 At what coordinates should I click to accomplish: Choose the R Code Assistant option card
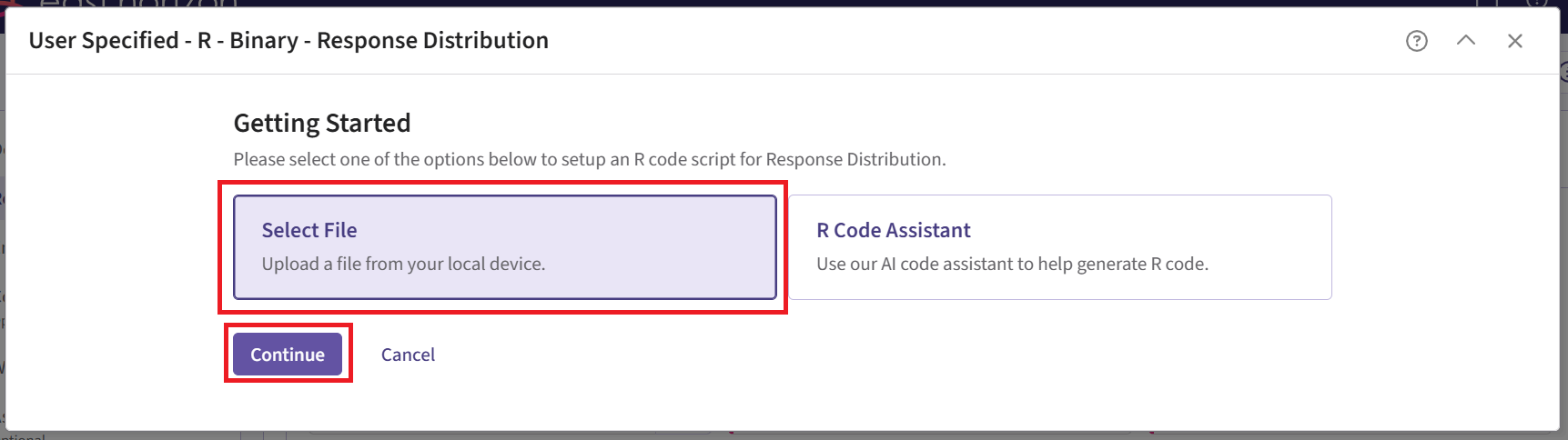(1059, 247)
